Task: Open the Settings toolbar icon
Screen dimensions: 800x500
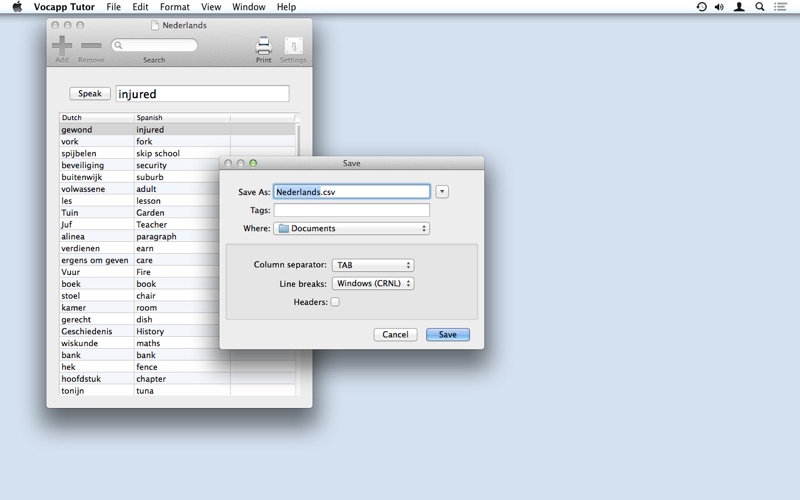Action: tap(293, 46)
